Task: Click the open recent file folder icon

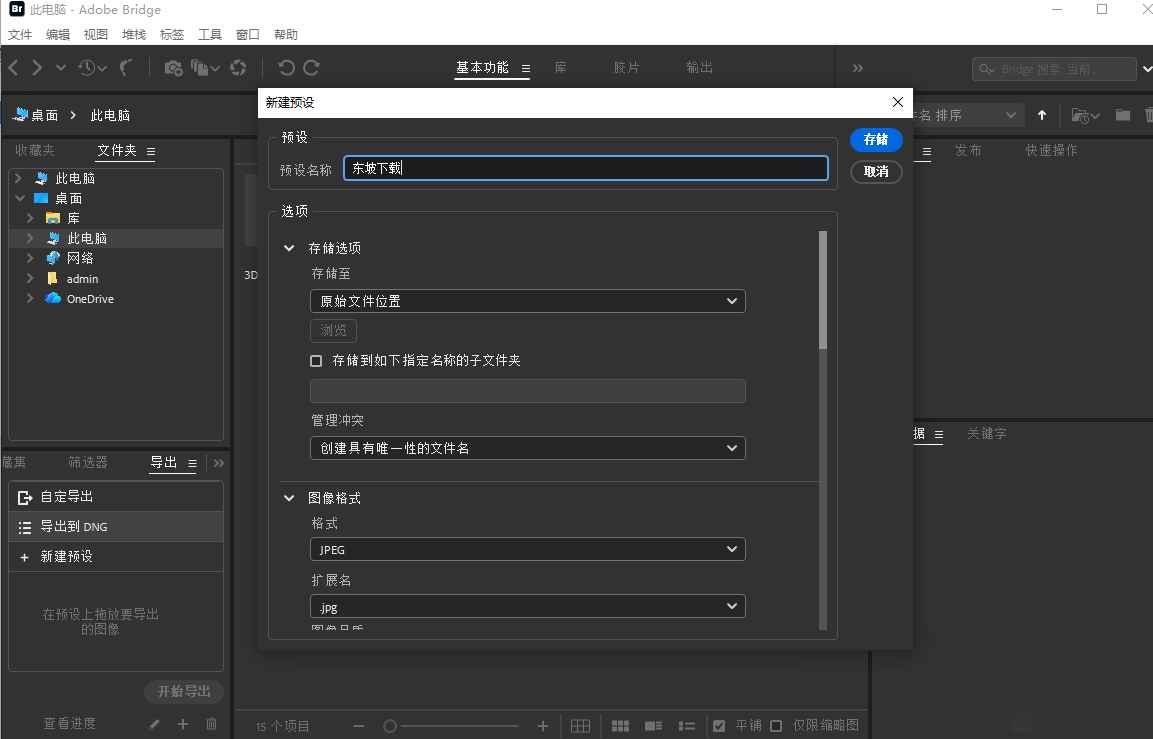Action: (x=1085, y=115)
